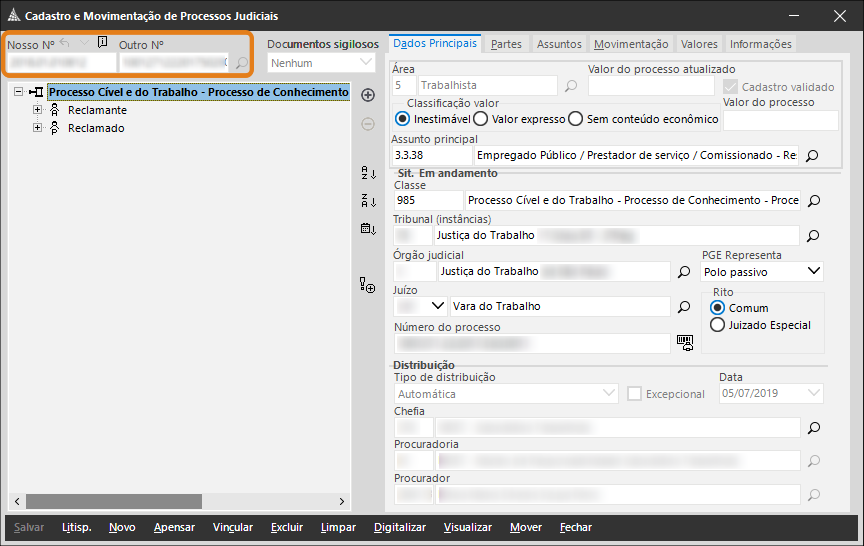Click the info note icon beside Nosso Nº
The height and width of the screenshot is (546, 864).
tap(102, 43)
